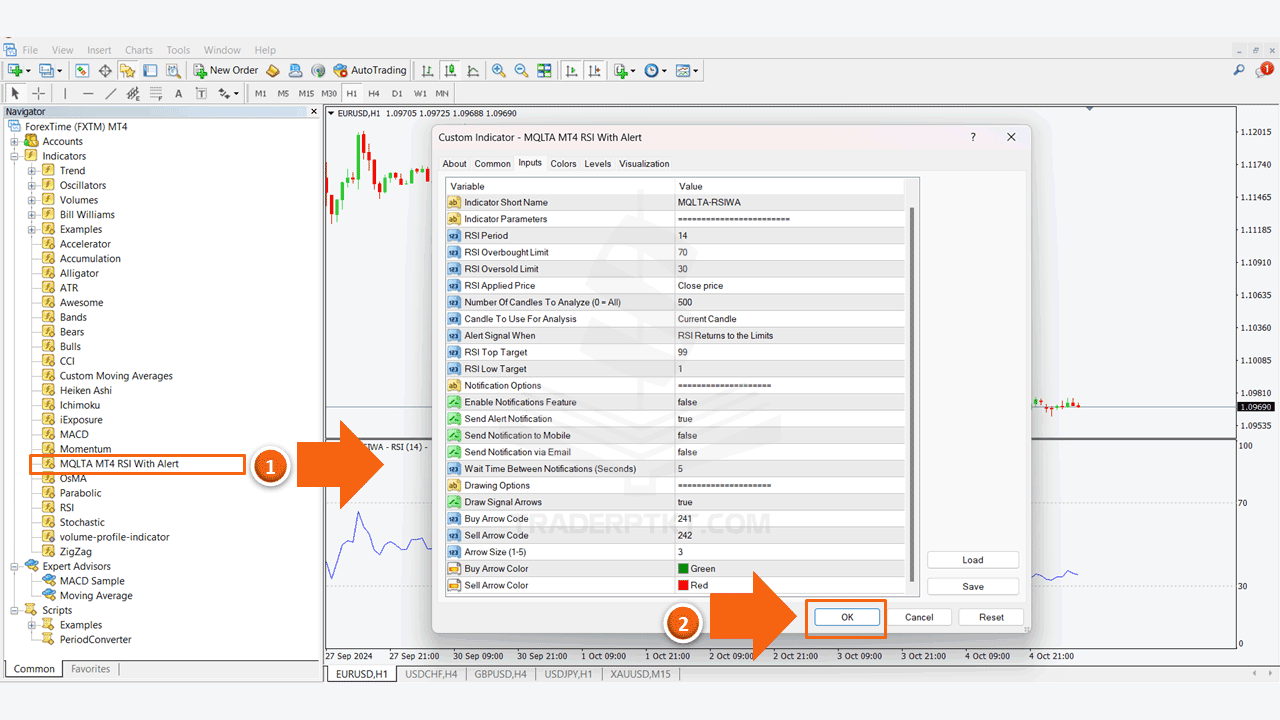Expand the Trend indicators folder
This screenshot has width=1280, height=720.
[32, 171]
